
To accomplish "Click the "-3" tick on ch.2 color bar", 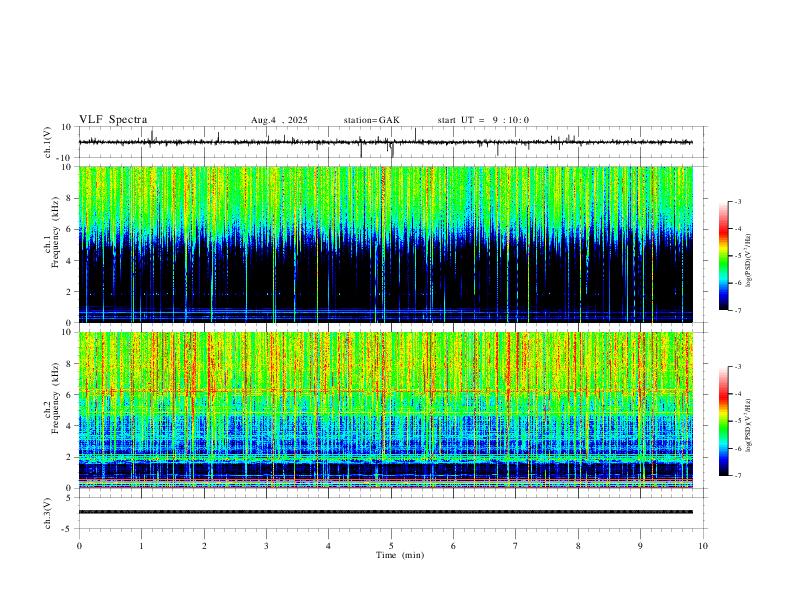I will tap(738, 367).
